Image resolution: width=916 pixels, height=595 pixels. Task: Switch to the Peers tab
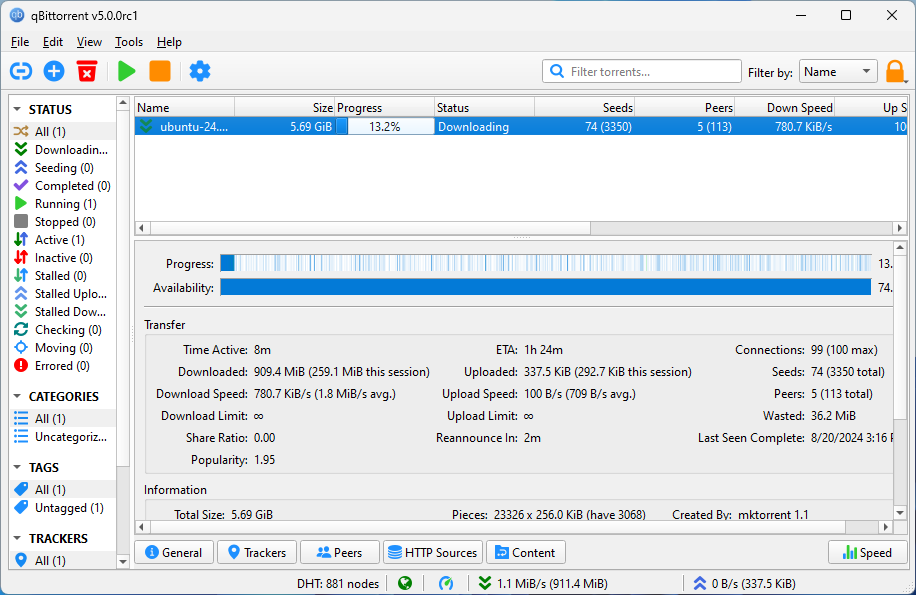pos(339,552)
